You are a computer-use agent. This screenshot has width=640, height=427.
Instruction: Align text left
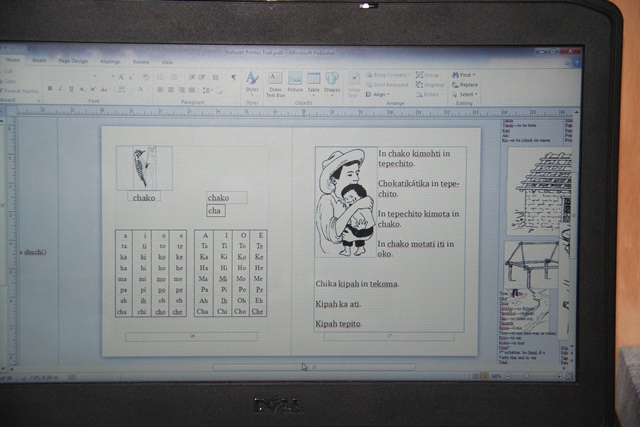coord(160,90)
